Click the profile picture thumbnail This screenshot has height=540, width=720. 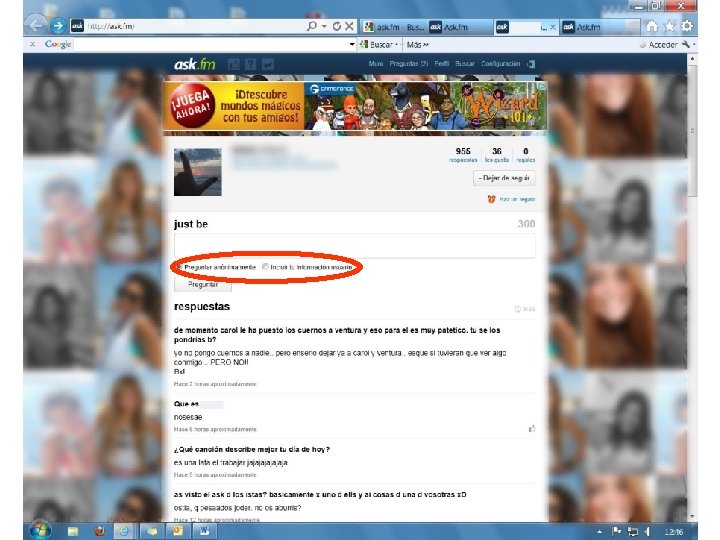tap(197, 172)
